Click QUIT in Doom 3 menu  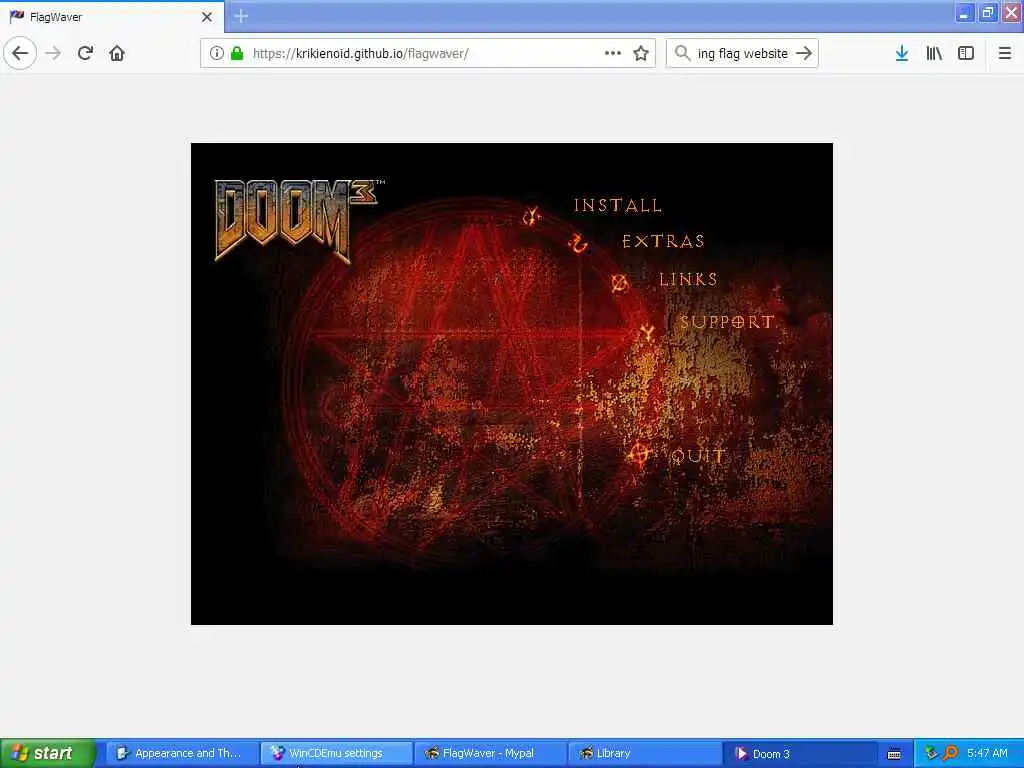(x=698, y=455)
